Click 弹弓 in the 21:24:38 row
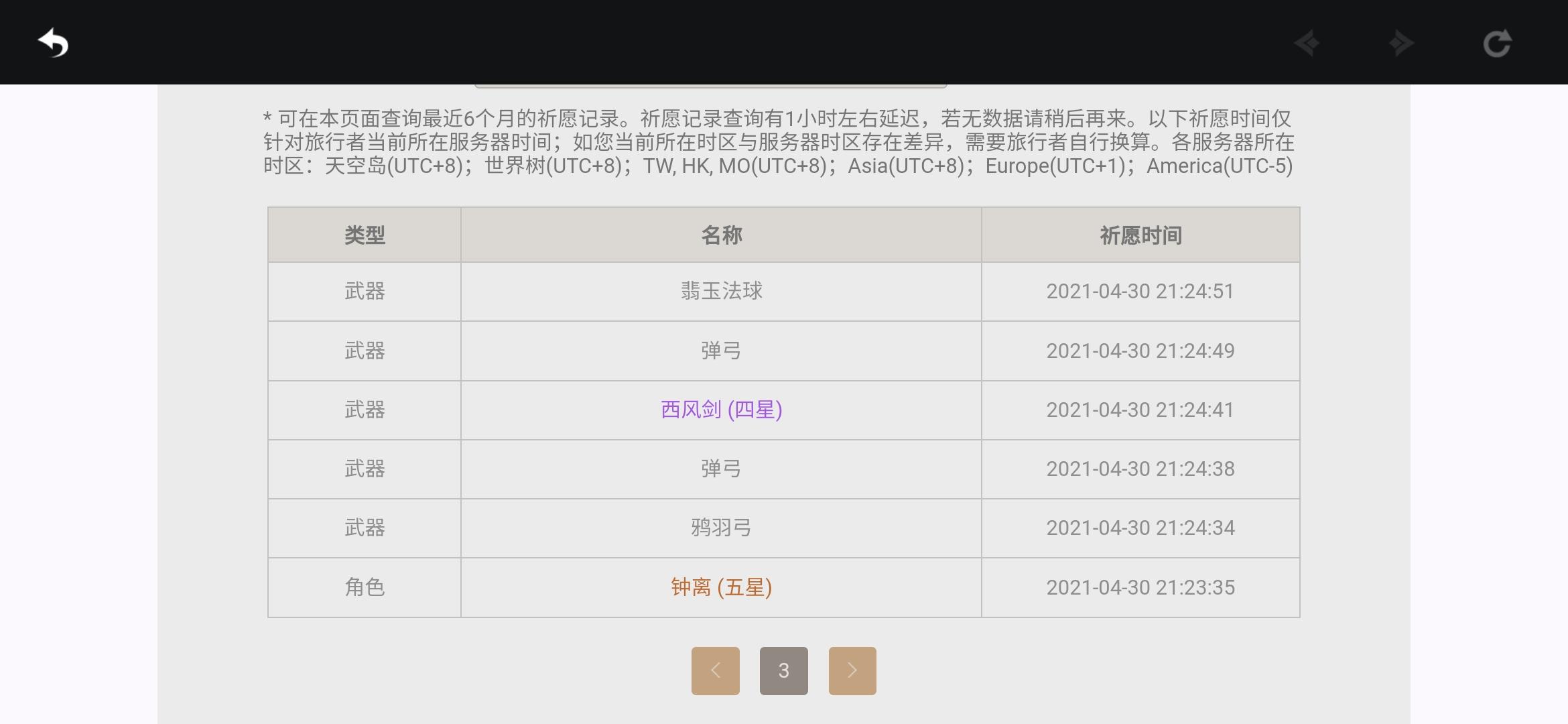The width and height of the screenshot is (1568, 724). (x=722, y=469)
